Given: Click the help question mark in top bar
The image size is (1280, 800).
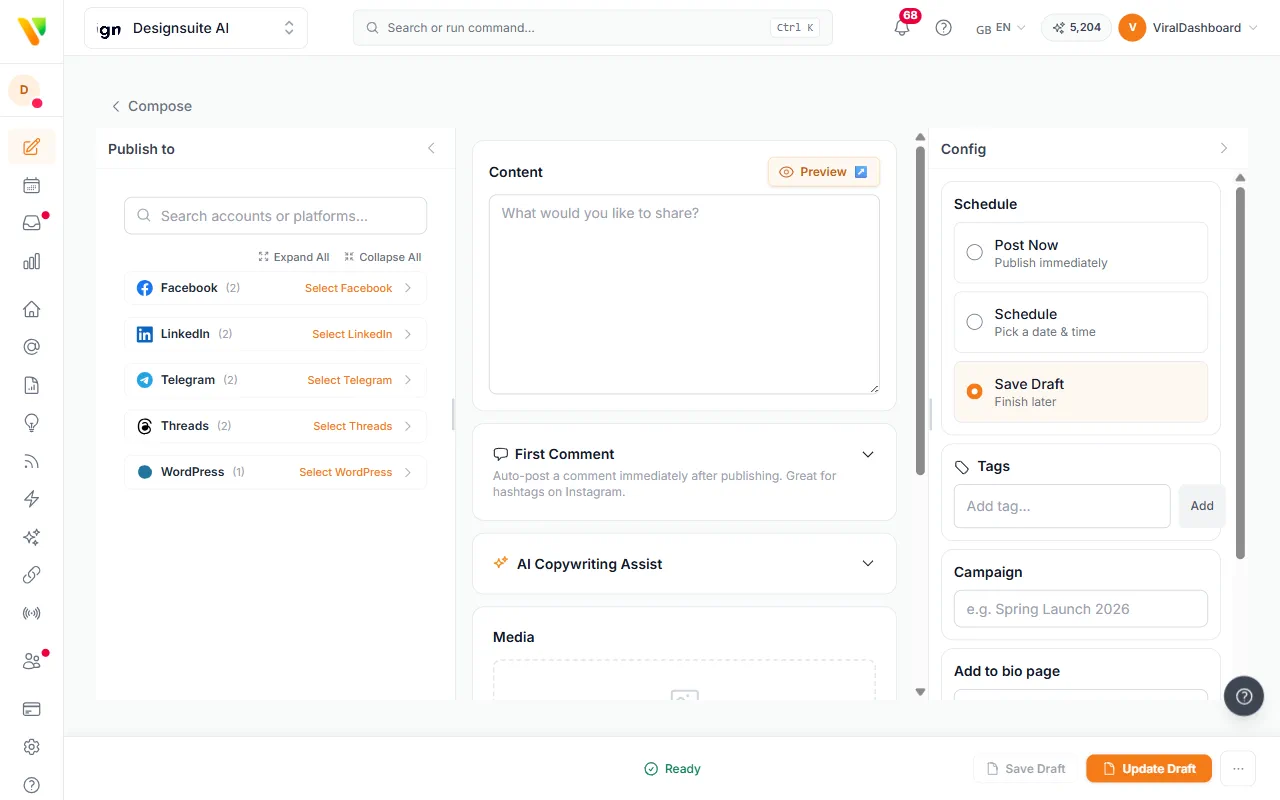Looking at the screenshot, I should pyautogui.click(x=943, y=28).
